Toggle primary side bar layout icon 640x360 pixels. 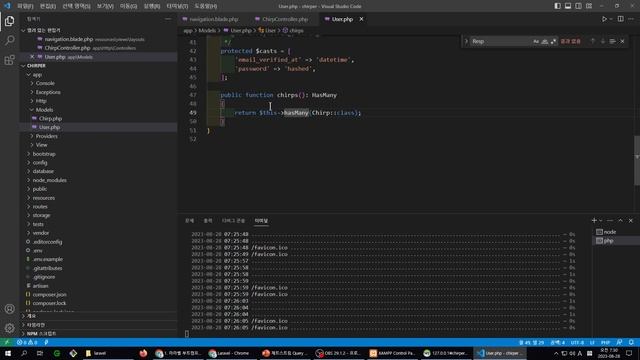558,6
